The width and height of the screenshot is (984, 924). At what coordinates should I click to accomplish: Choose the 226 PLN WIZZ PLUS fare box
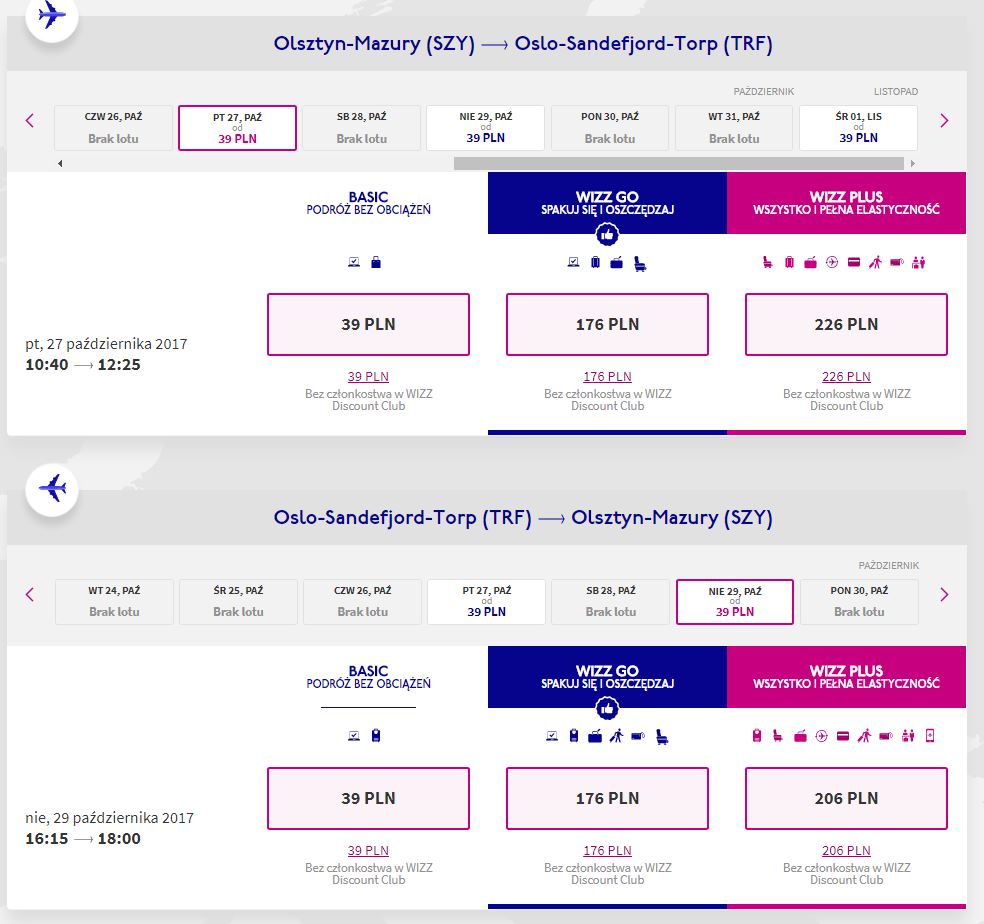[847, 325]
